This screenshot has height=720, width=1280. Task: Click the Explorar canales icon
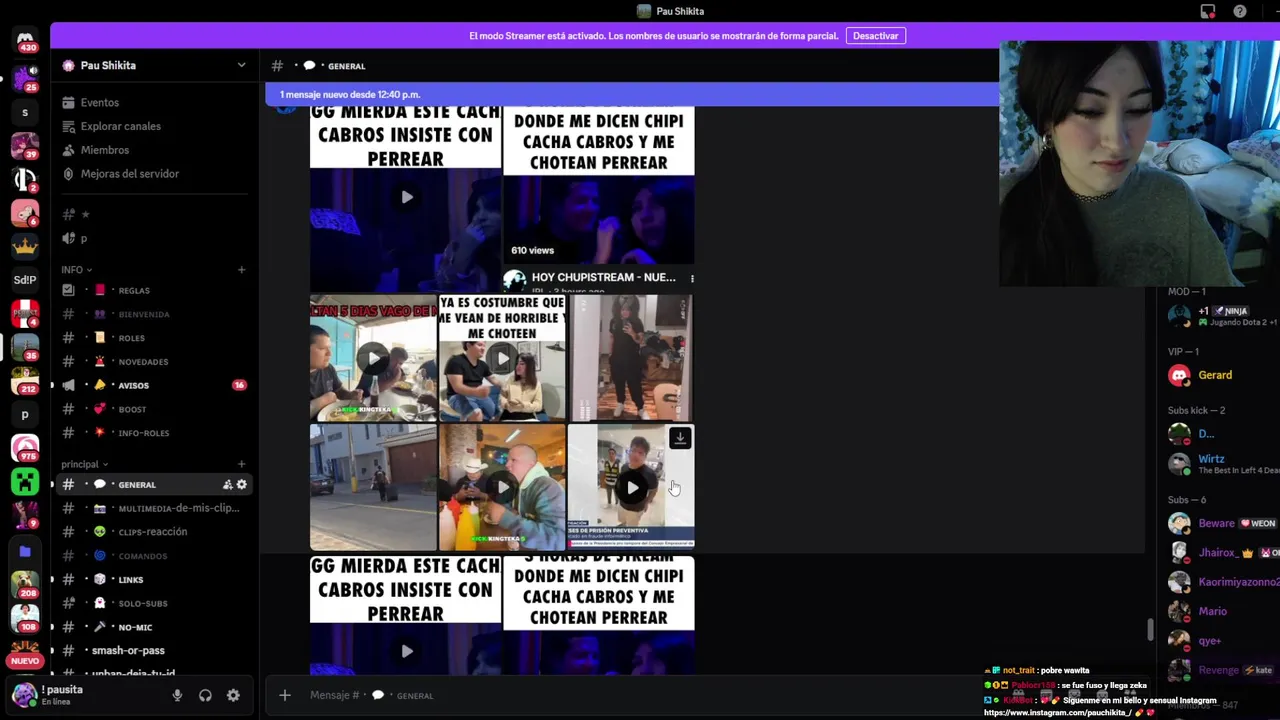[x=68, y=126]
